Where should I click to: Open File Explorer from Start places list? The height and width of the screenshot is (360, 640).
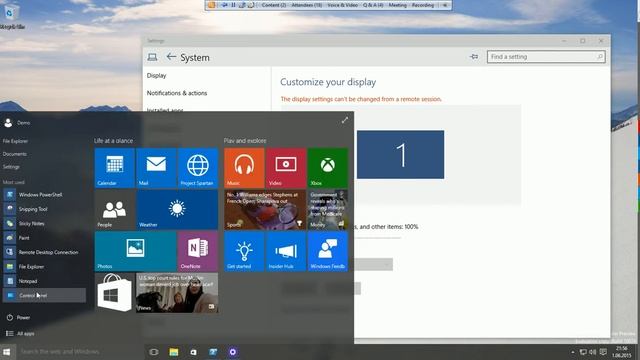tap(16, 141)
